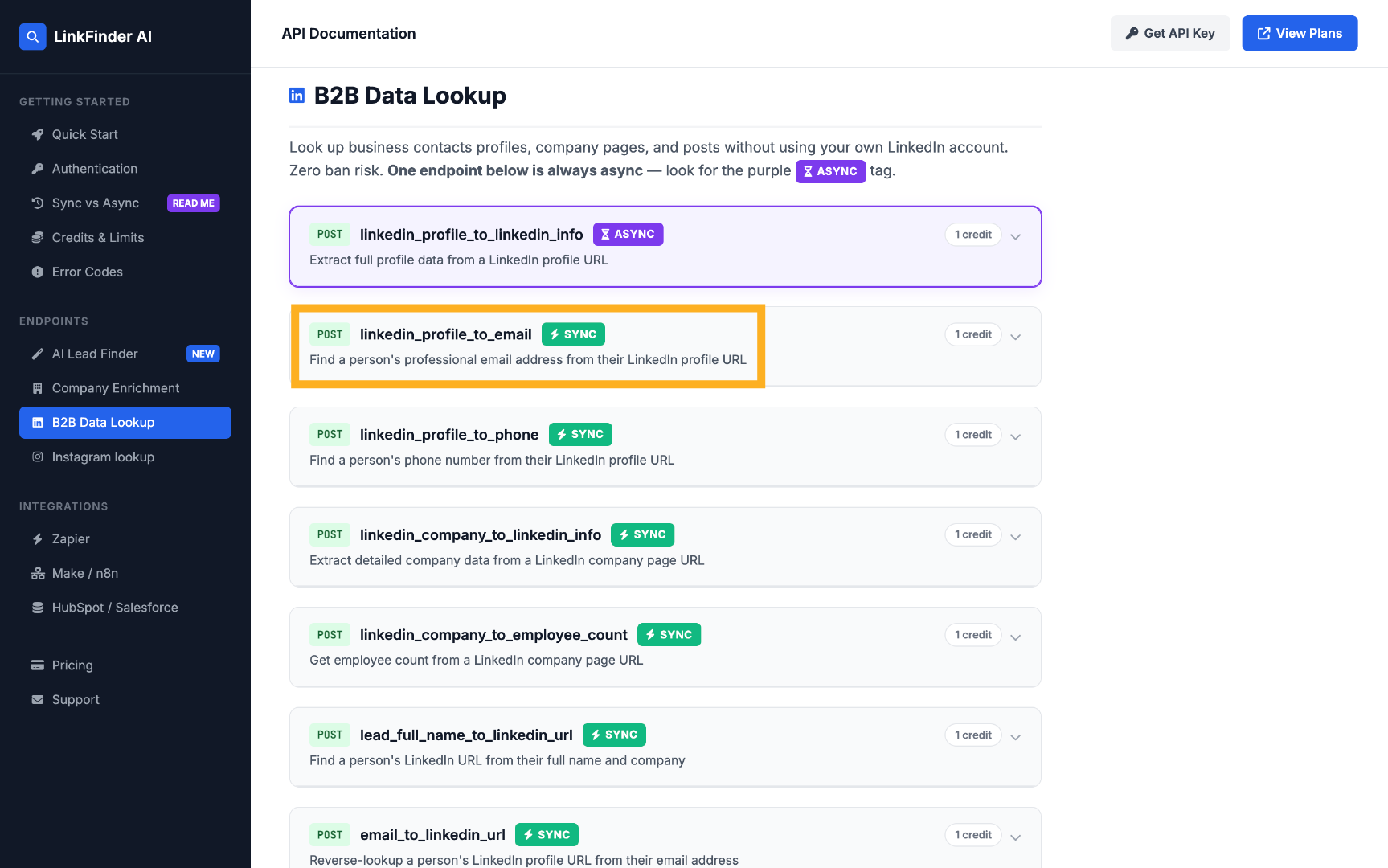The width and height of the screenshot is (1388, 868).
Task: Click POST label on linkedin_company_to_employee_count
Action: [330, 635]
